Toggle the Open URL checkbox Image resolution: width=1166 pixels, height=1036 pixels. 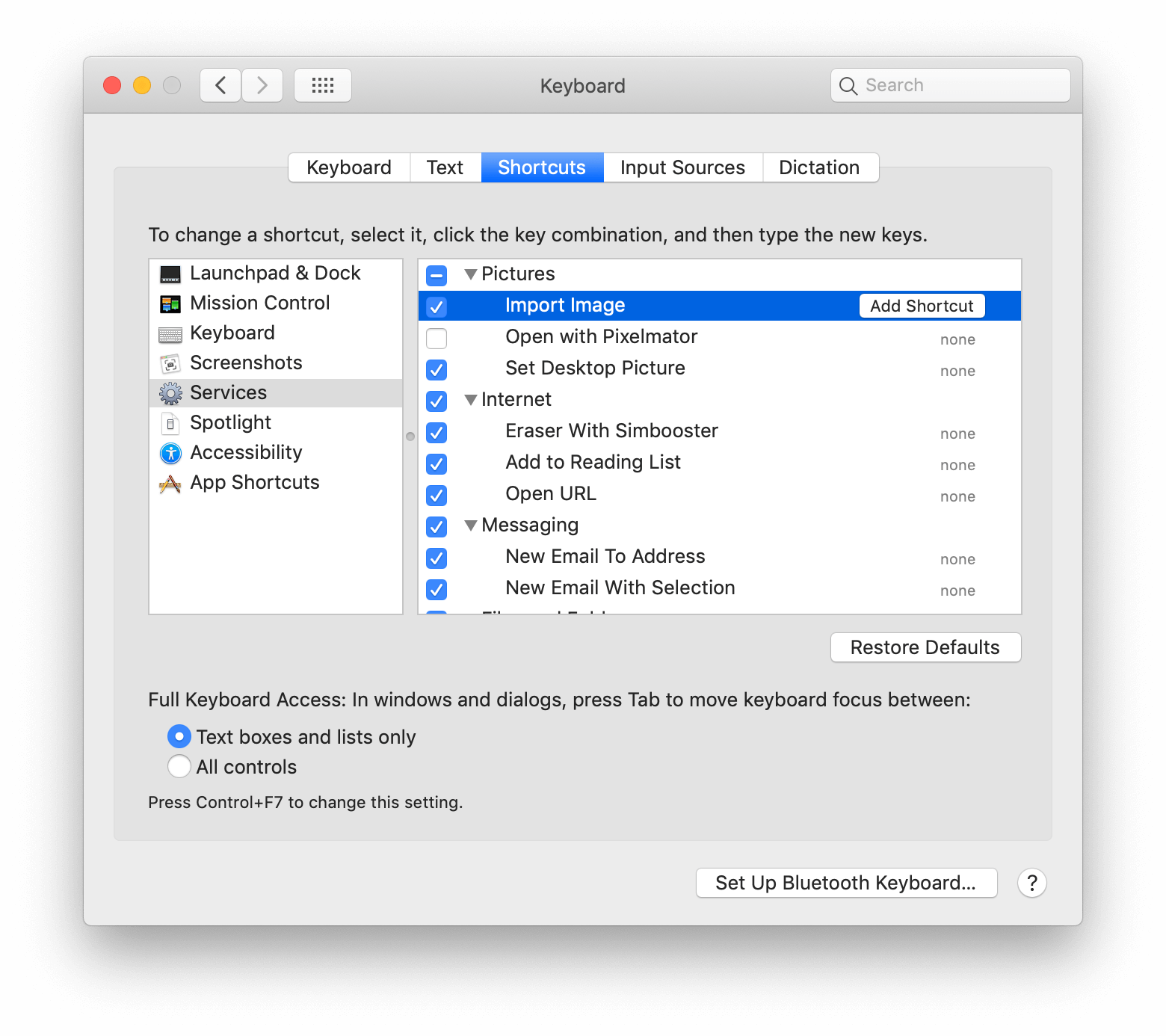coord(437,495)
